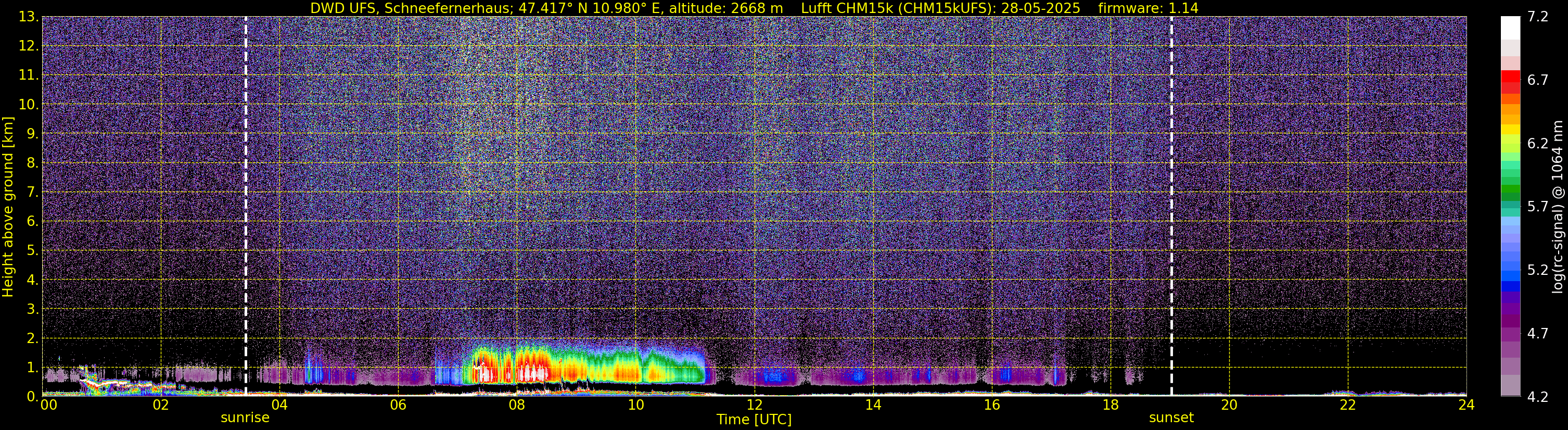Screen dimensions: 1568x430
Task: Click the time axis tick label 08
Action: (517, 405)
